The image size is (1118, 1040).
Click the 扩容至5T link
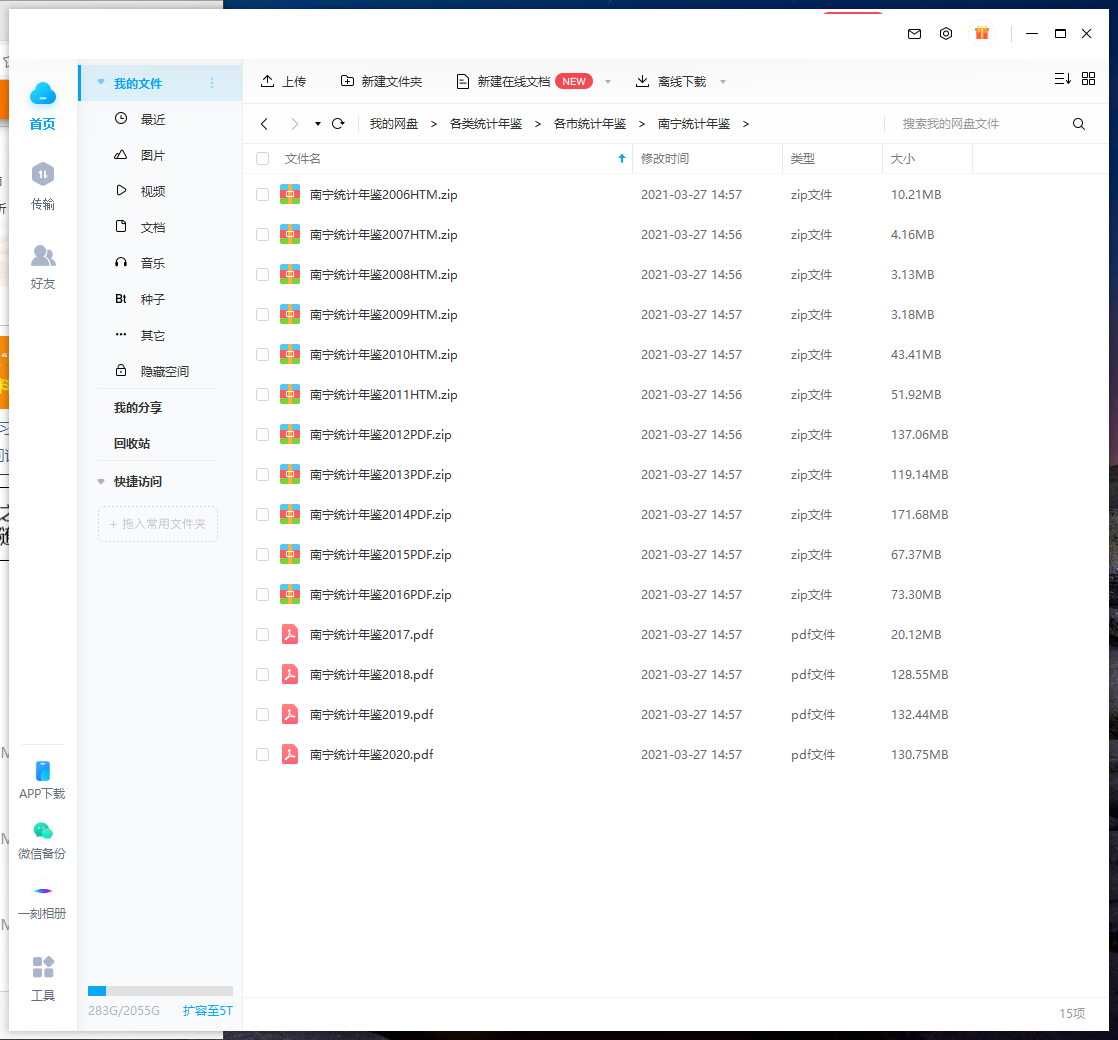pos(207,1011)
